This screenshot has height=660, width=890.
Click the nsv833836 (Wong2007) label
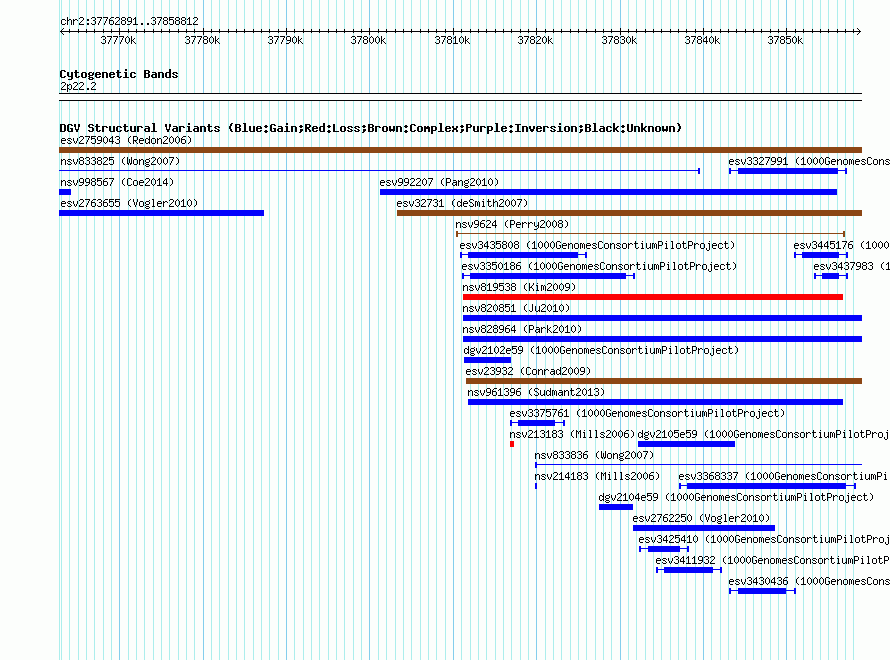tap(594, 455)
